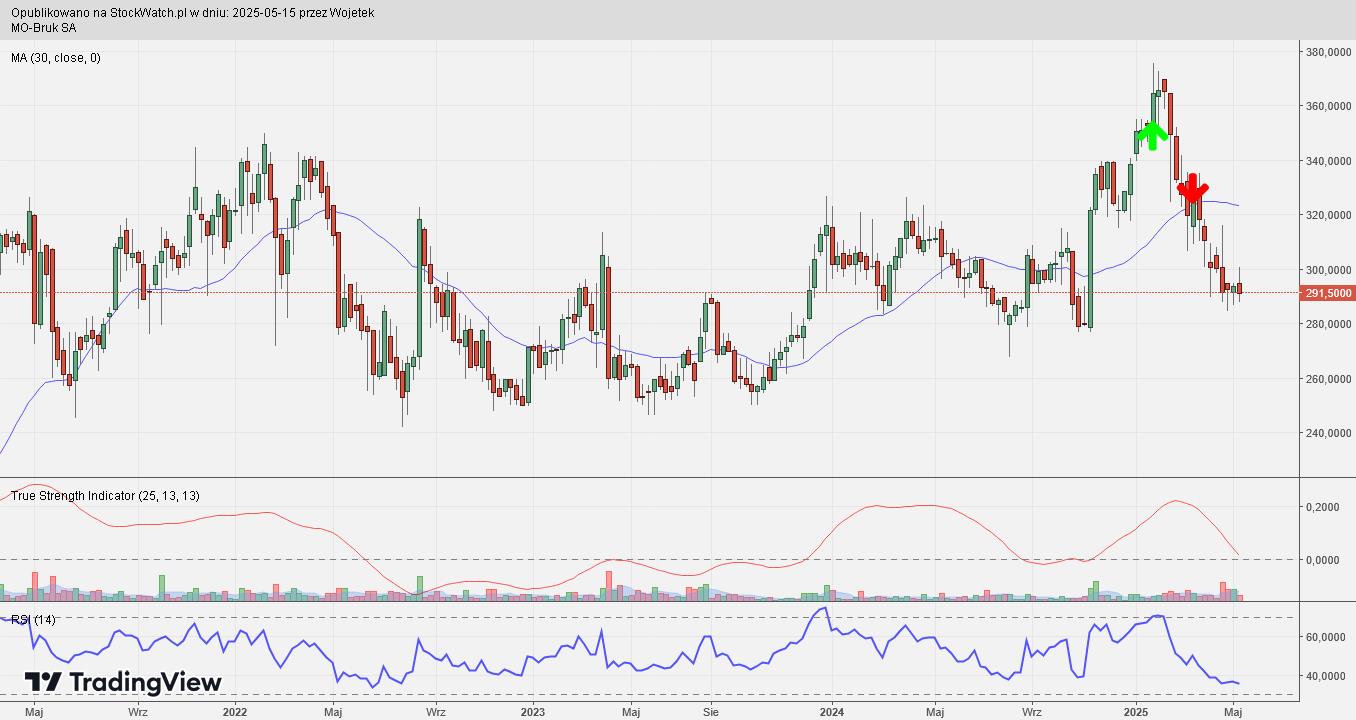The height and width of the screenshot is (720, 1356).
Task: Select the 2022 time axis label
Action: tap(234, 712)
